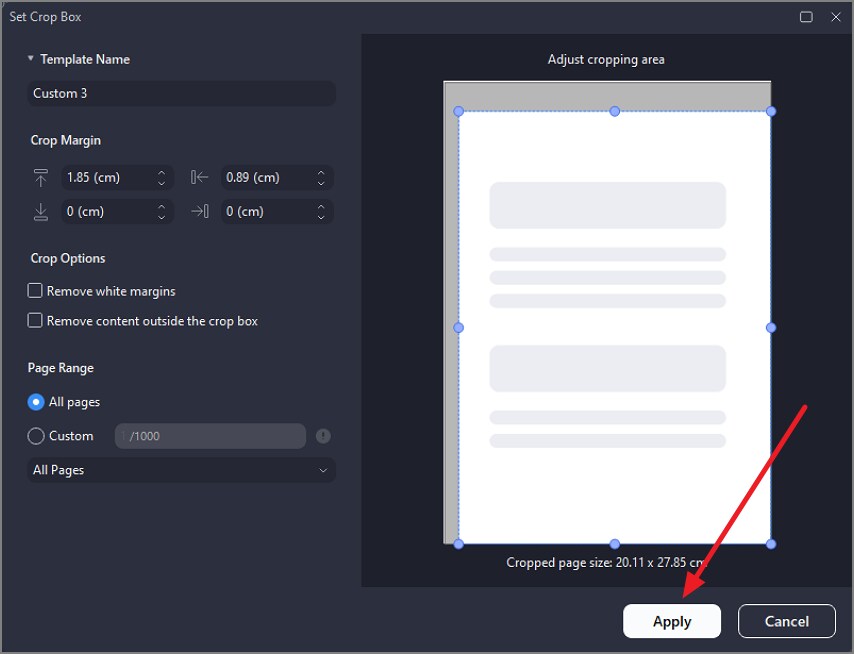Click the top-center crop handle on the preview
This screenshot has height=654, width=854.
pos(614,112)
